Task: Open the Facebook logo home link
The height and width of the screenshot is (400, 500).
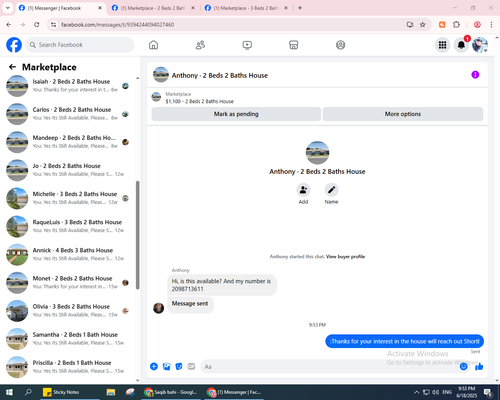Action: point(14,45)
